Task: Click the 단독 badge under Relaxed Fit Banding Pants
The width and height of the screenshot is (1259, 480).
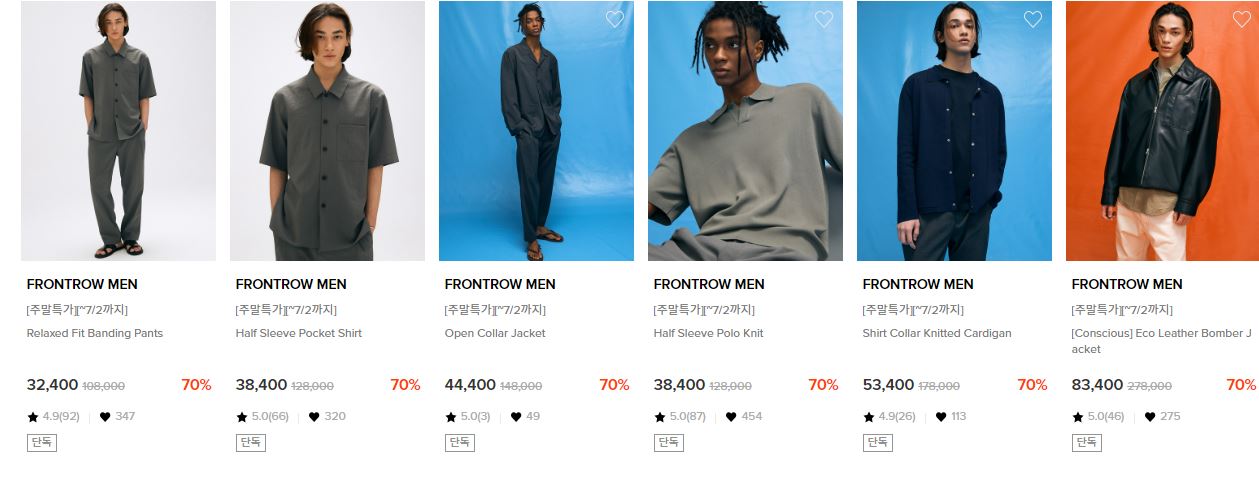Action: [x=42, y=442]
